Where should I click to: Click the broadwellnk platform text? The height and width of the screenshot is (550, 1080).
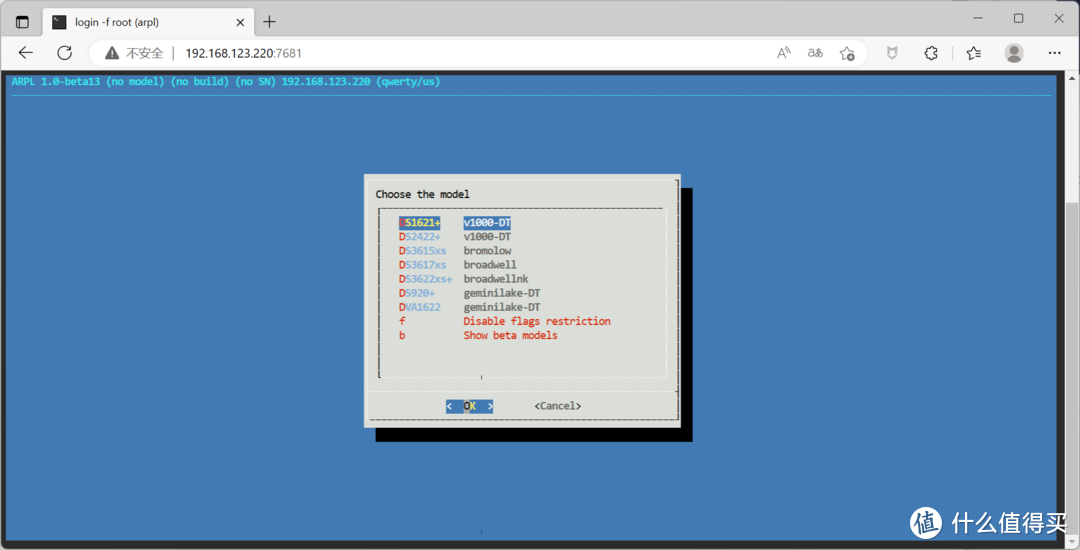tap(496, 279)
